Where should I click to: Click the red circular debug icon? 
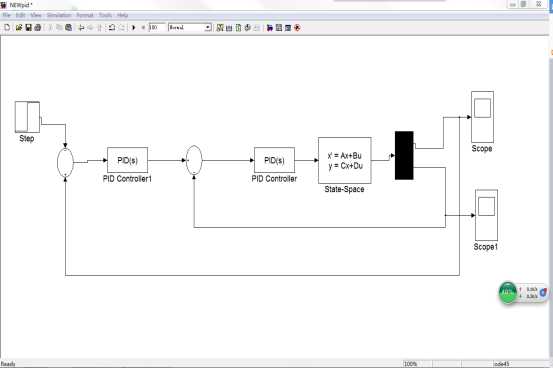[297, 28]
